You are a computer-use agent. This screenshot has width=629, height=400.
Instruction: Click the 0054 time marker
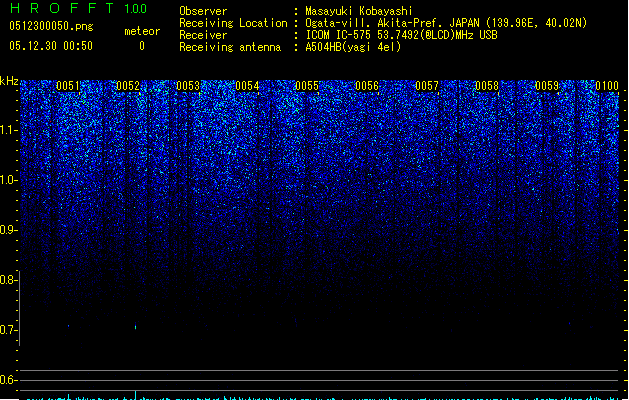coord(248,86)
